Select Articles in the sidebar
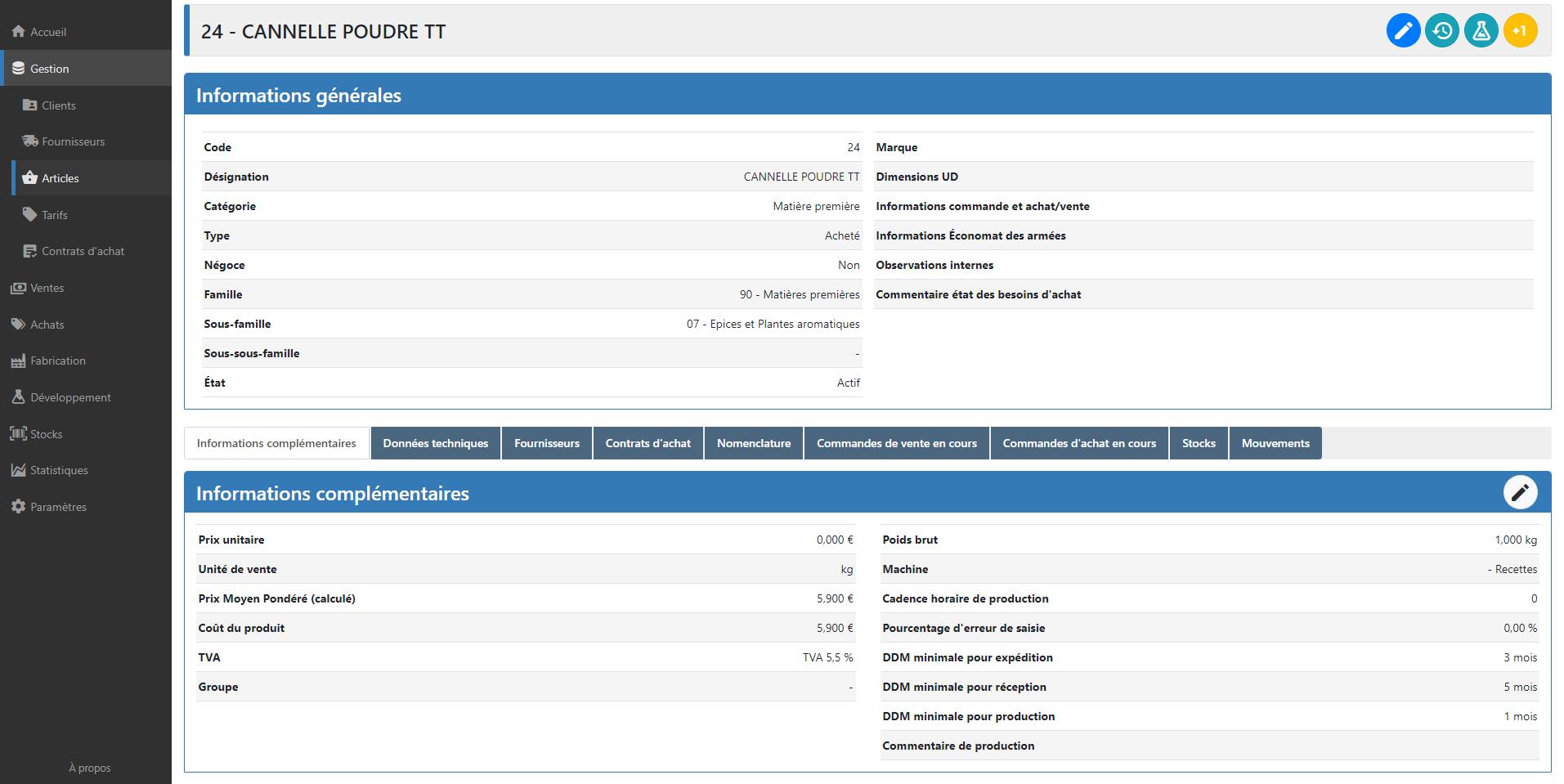This screenshot has height=784, width=1564. coord(92,177)
